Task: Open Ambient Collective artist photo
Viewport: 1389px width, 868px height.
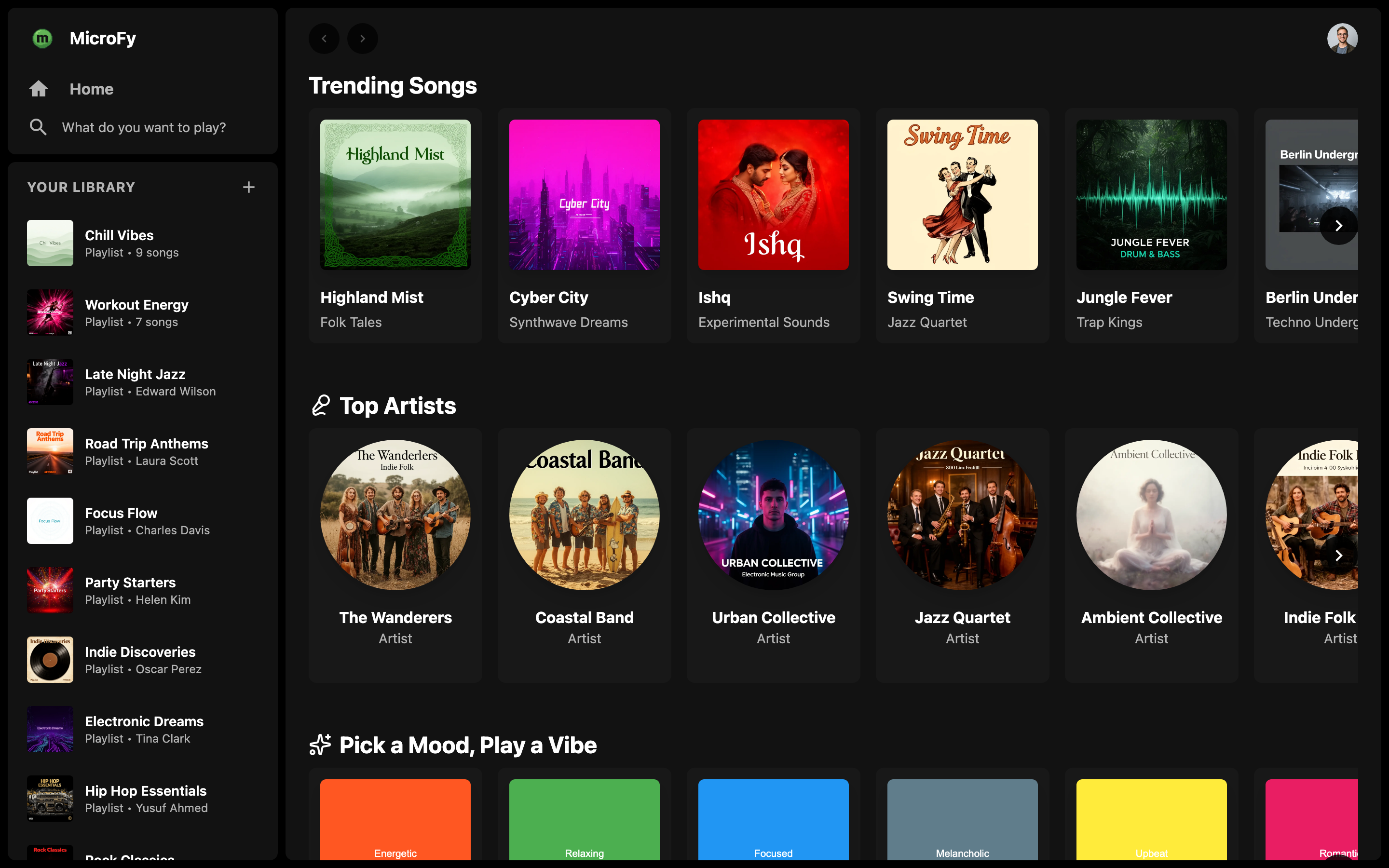Action: click(1151, 515)
